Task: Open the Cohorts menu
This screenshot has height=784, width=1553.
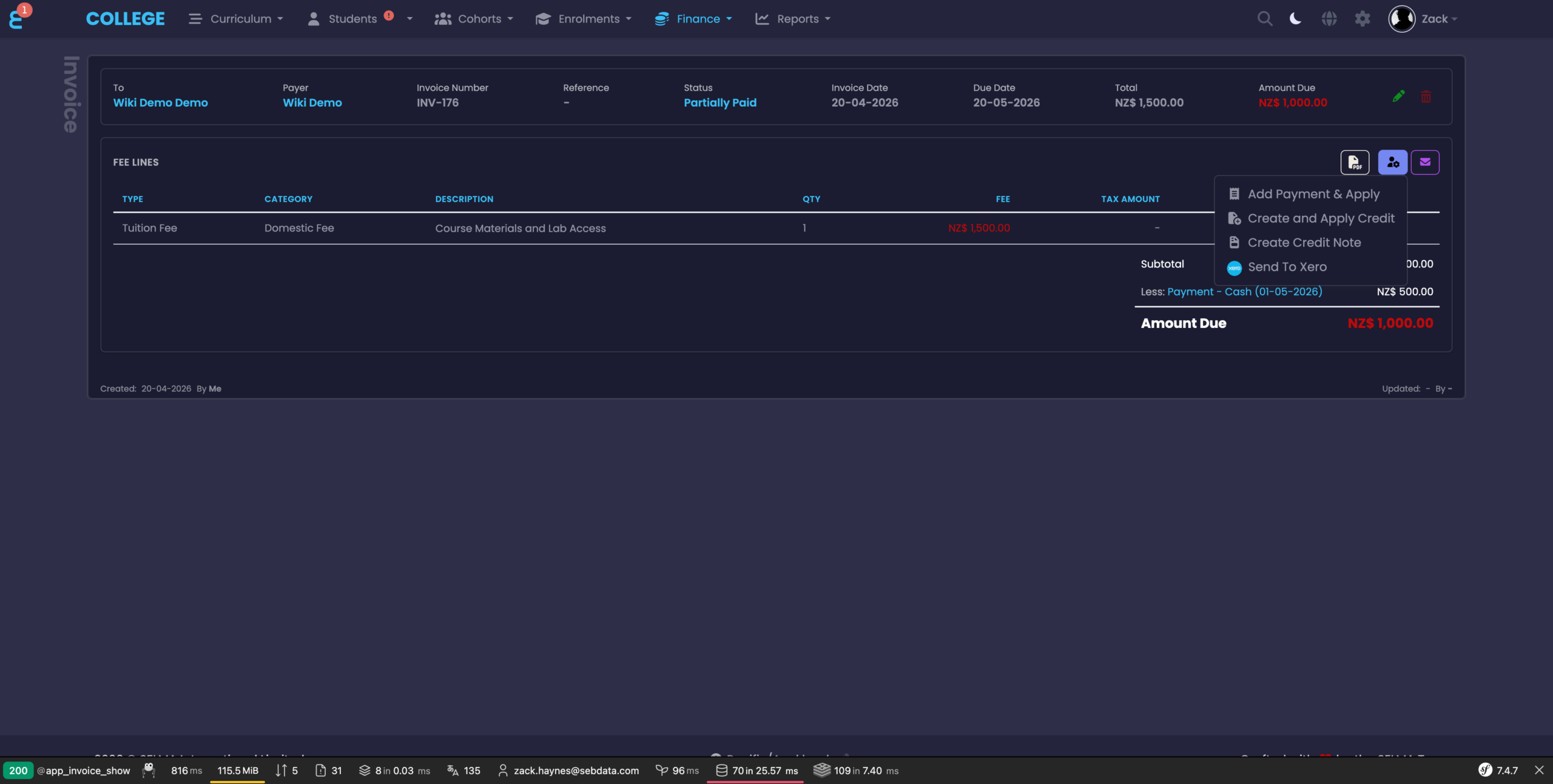Action: click(473, 19)
